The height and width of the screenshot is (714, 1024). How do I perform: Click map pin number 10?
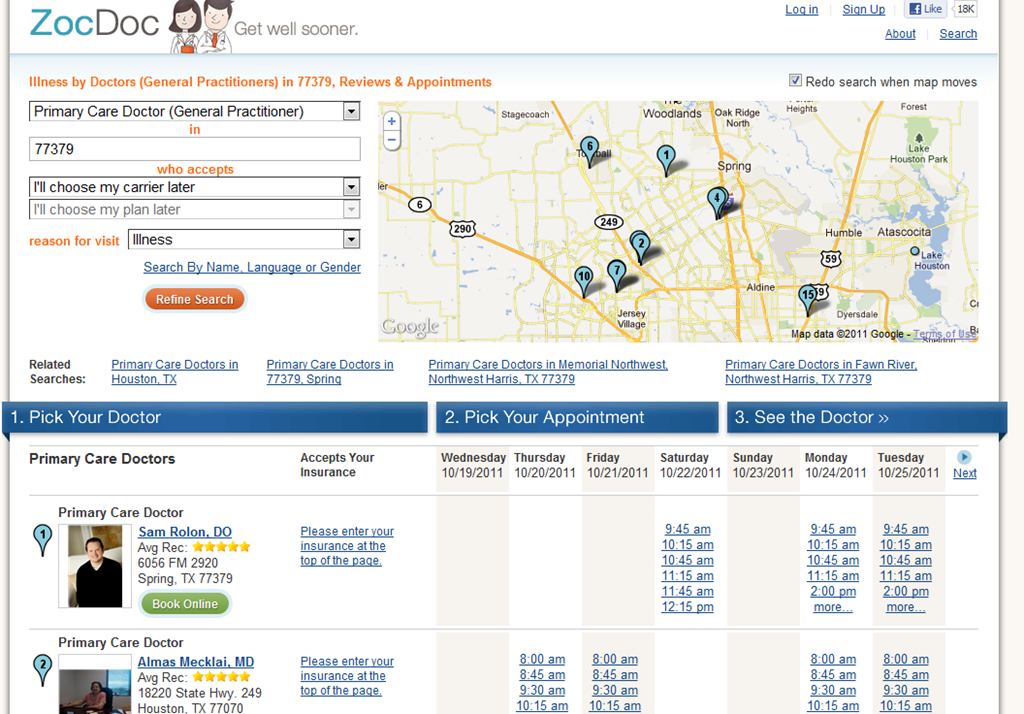(583, 281)
